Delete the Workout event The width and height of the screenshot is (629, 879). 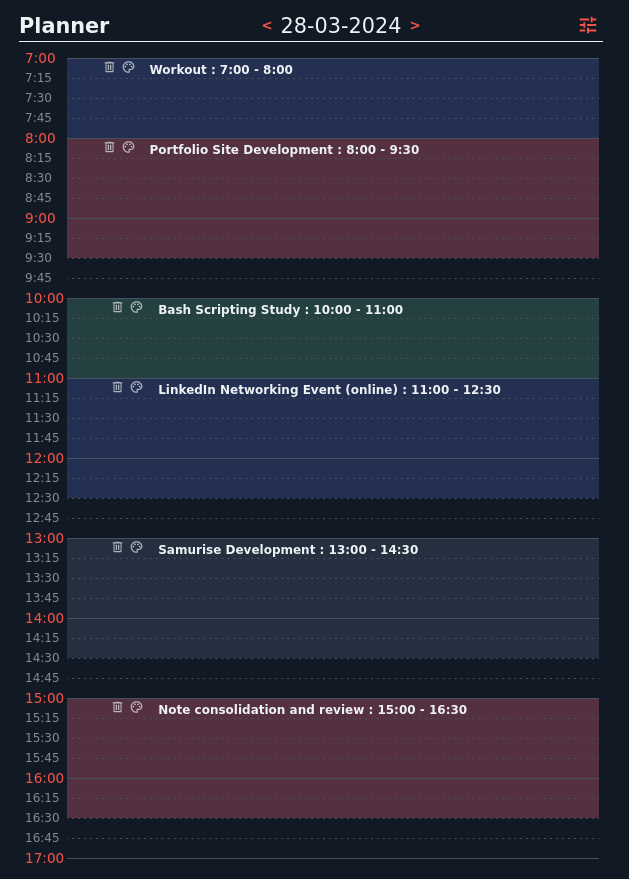pos(109,67)
